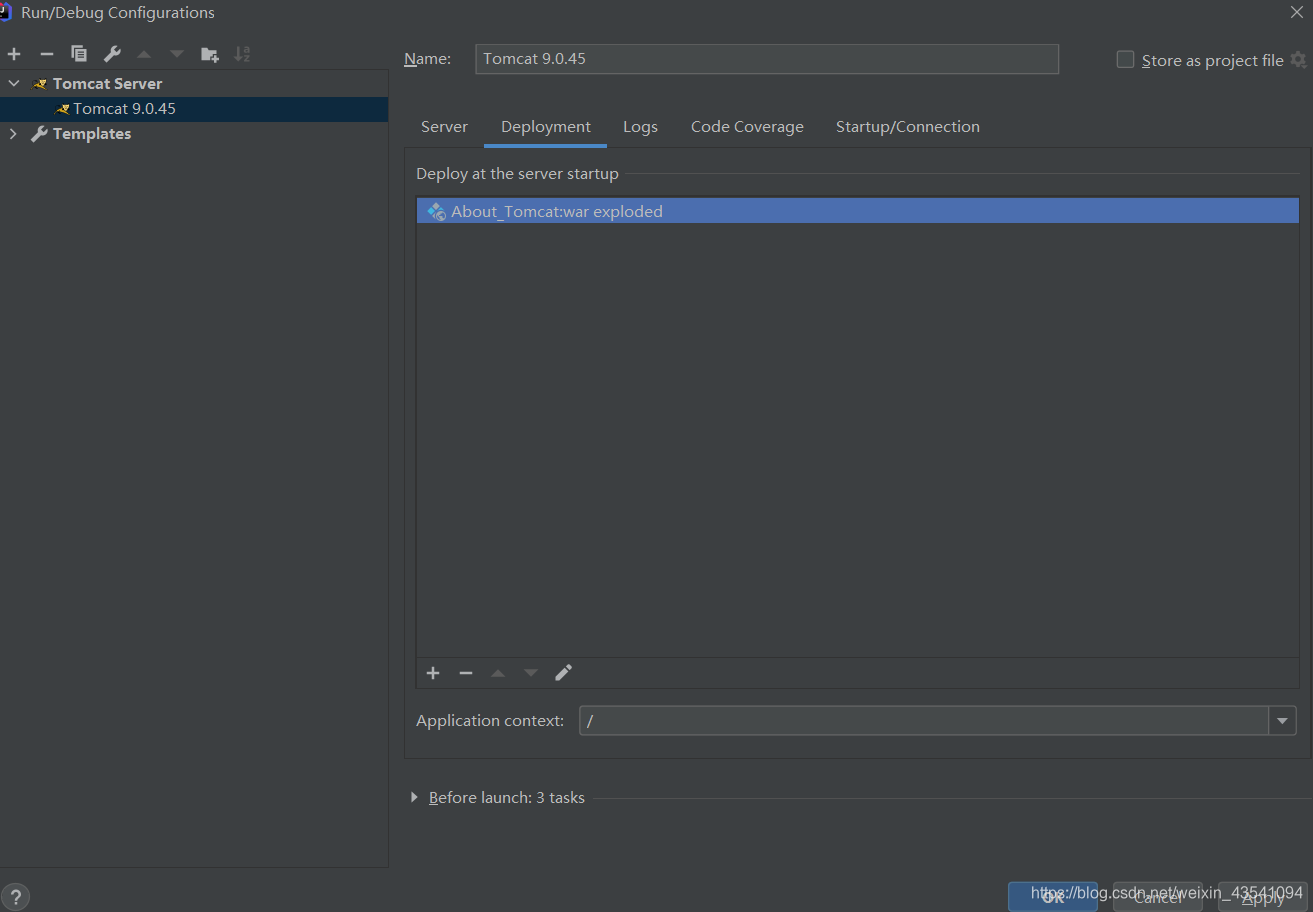
Task: Switch to the Startup/Connection tab
Action: click(x=908, y=127)
